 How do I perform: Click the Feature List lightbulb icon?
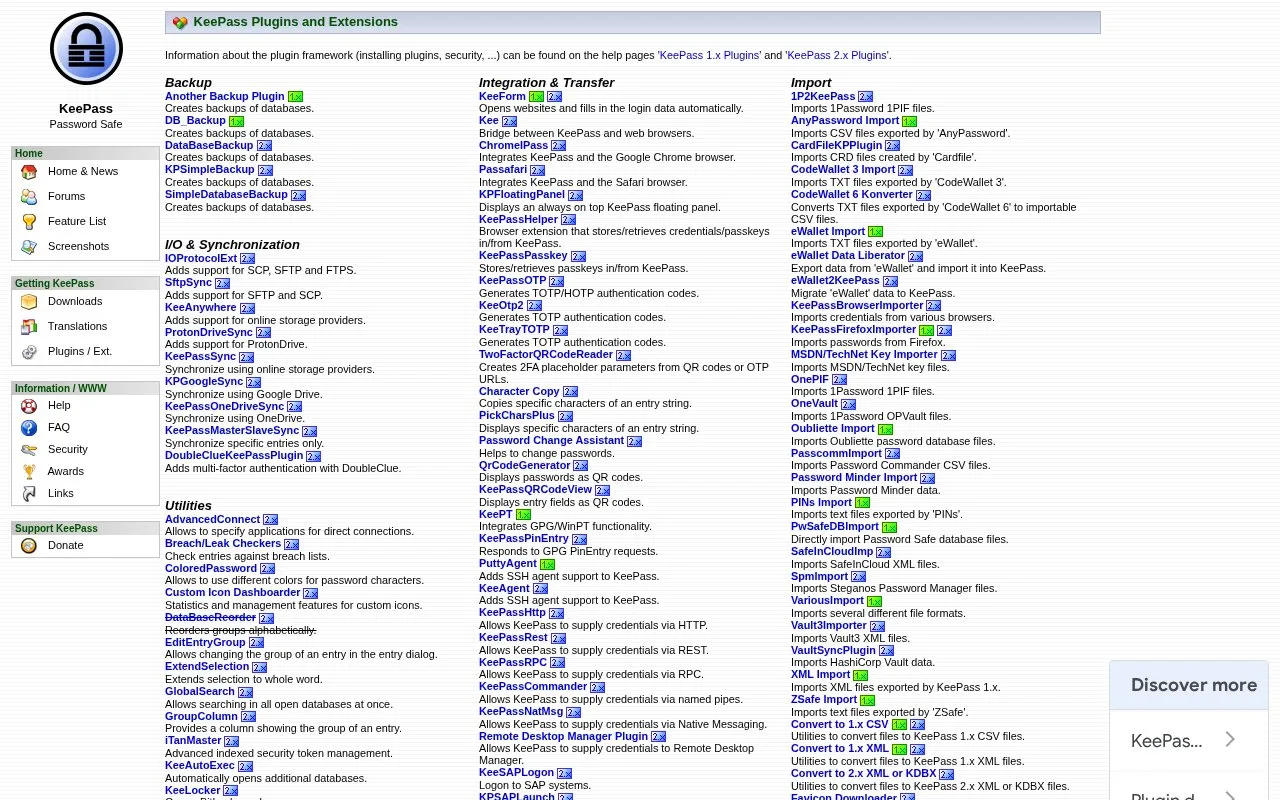[29, 222]
